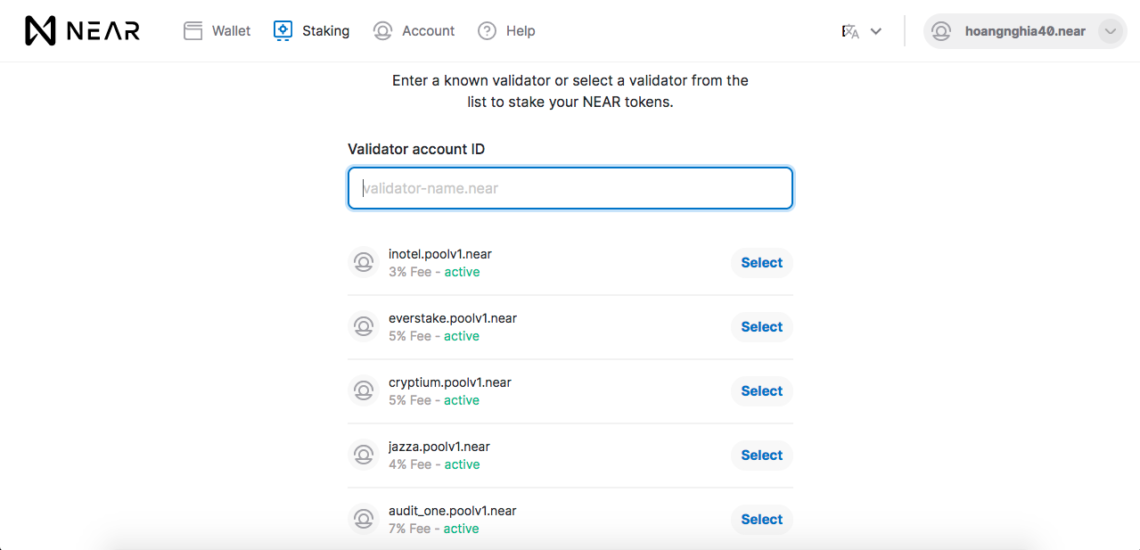The height and width of the screenshot is (550, 1140).
Task: Click the 3% Fee - active text
Action: point(434,272)
